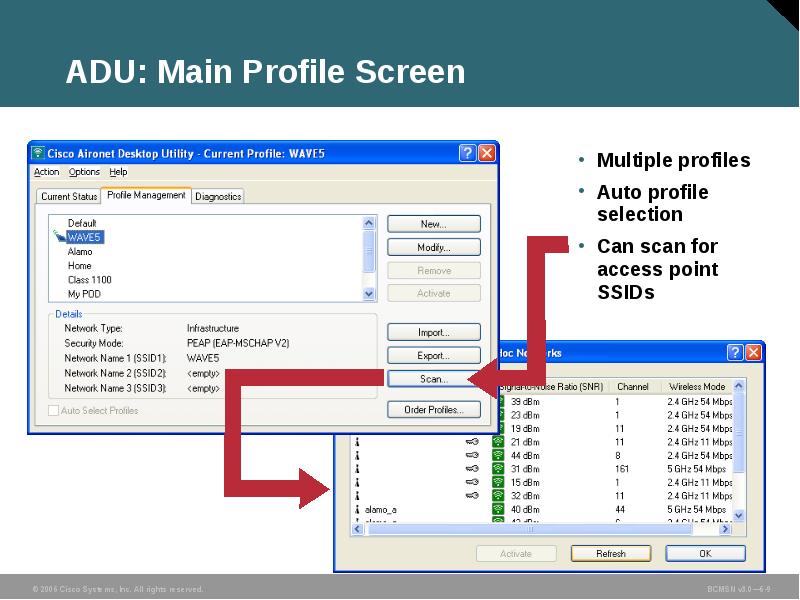800x600 pixels.
Task: Click the down arrow on the profile list scrollbar
Action: click(x=369, y=293)
